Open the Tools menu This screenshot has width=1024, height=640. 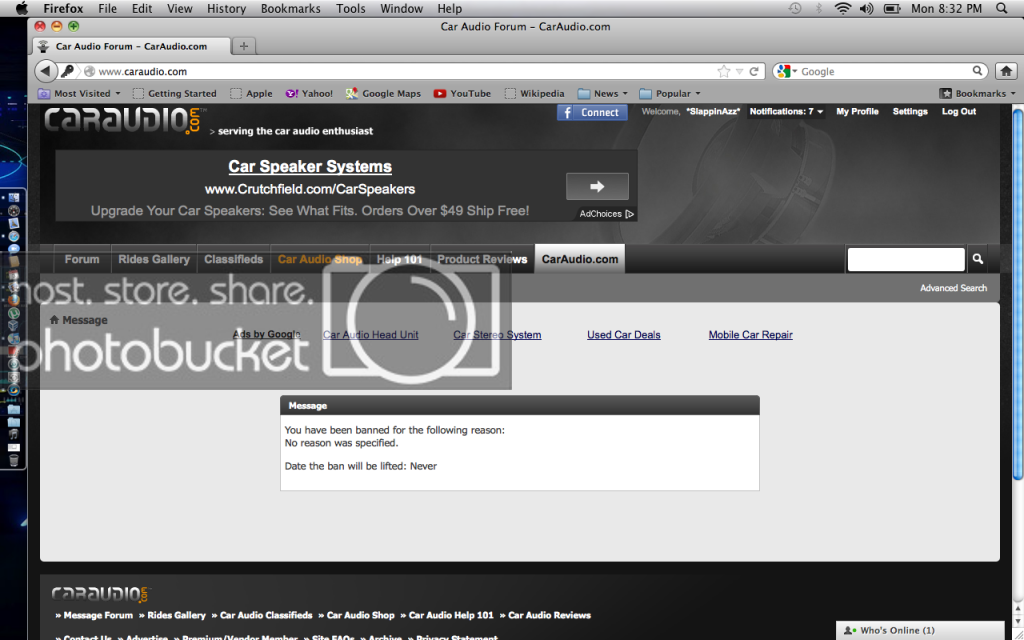351,8
